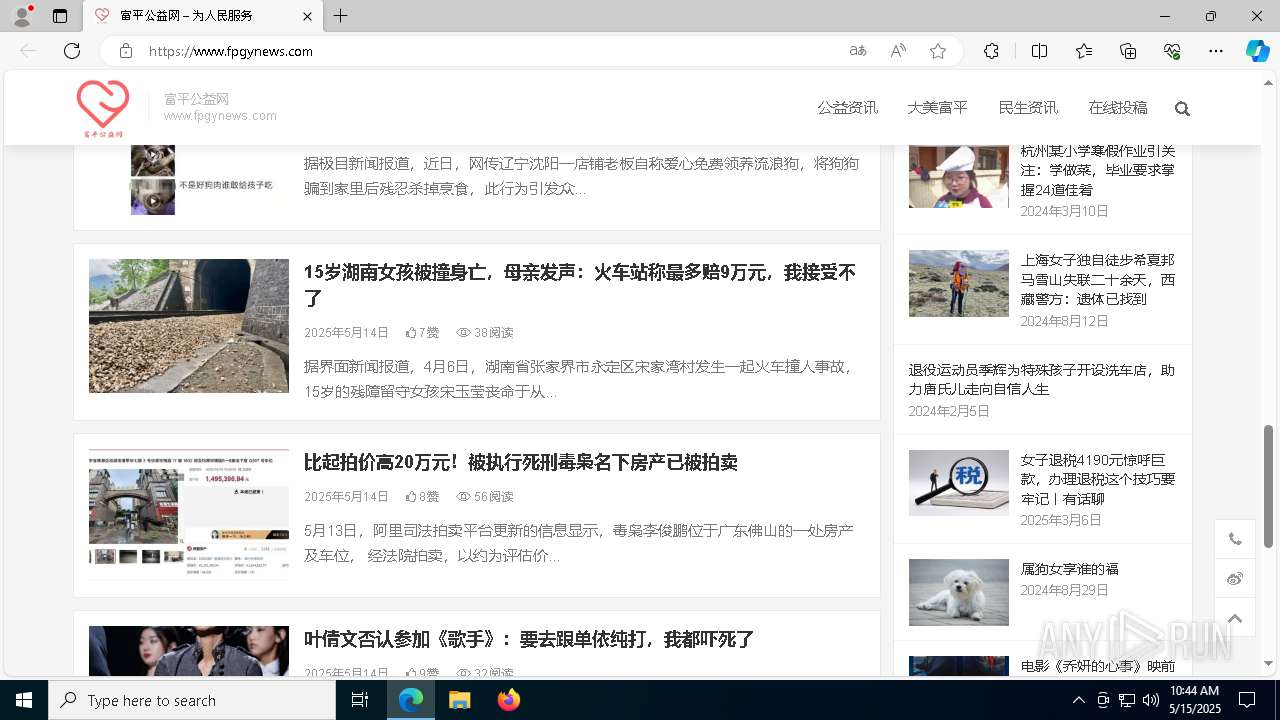Image resolution: width=1280 pixels, height=720 pixels.
Task: Open the 比起拍价高20万元 article headline
Action: 521,462
